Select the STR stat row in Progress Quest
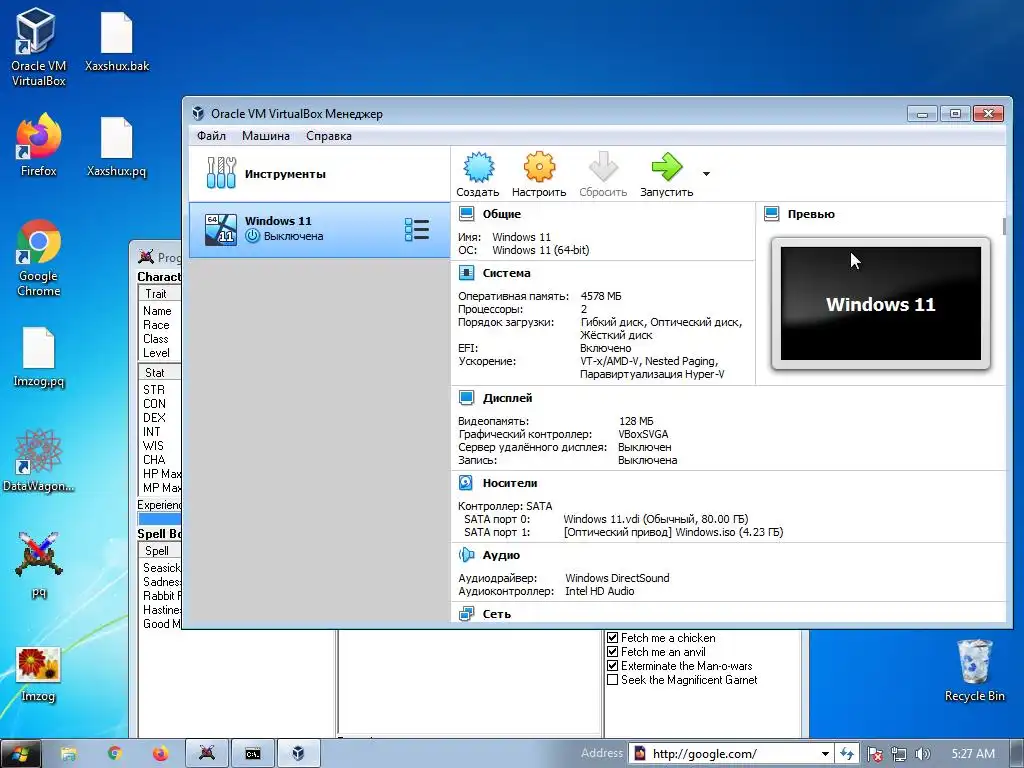The image size is (1024, 768). point(161,390)
